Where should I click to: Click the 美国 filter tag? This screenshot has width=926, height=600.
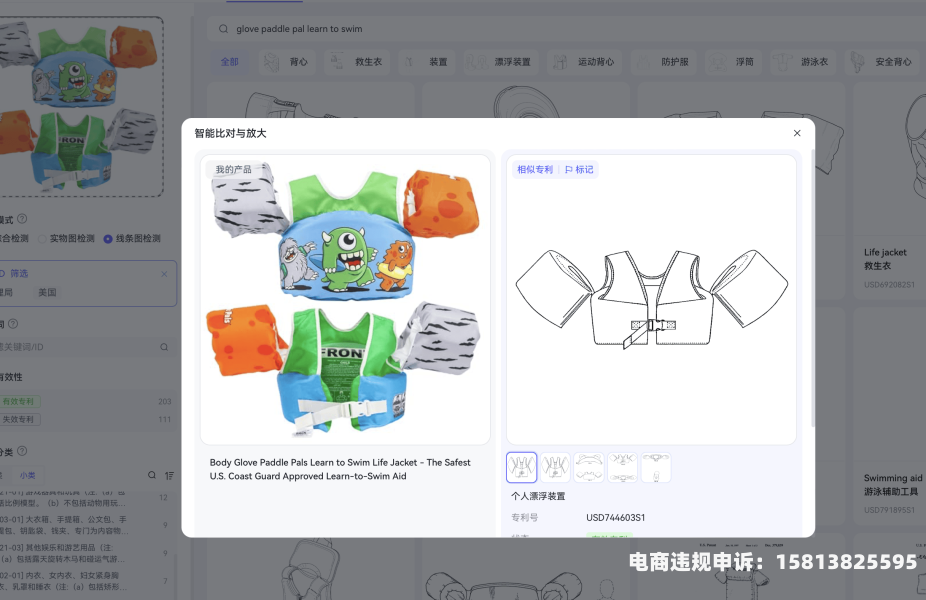point(47,292)
